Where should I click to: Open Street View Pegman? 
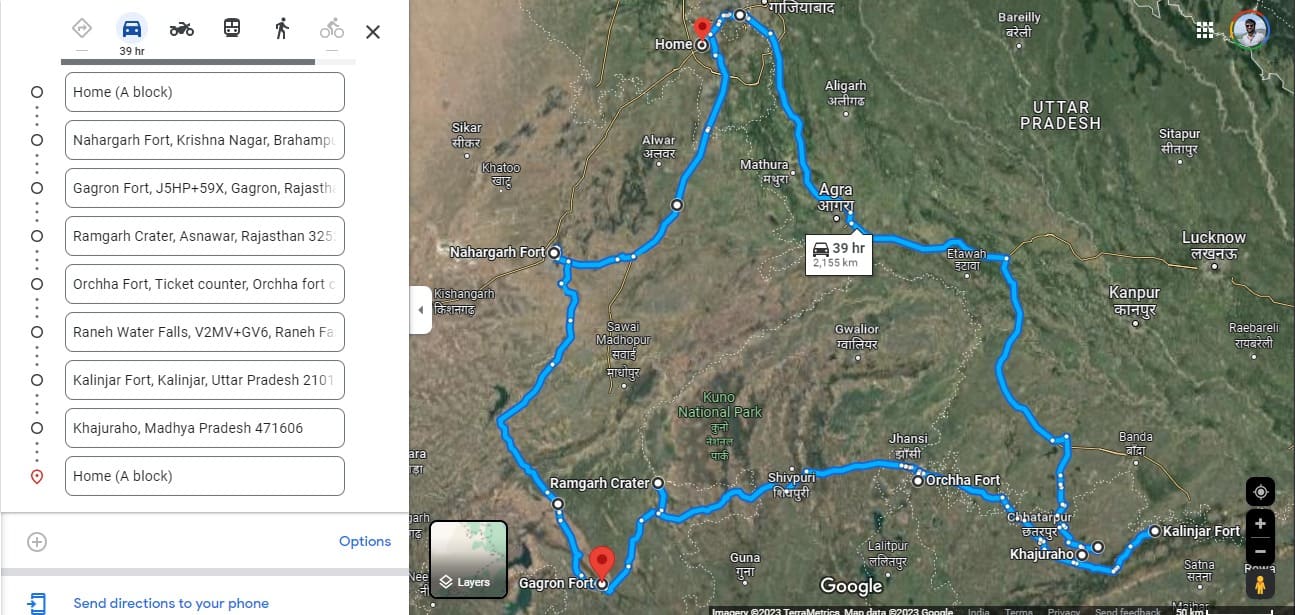tap(1260, 584)
